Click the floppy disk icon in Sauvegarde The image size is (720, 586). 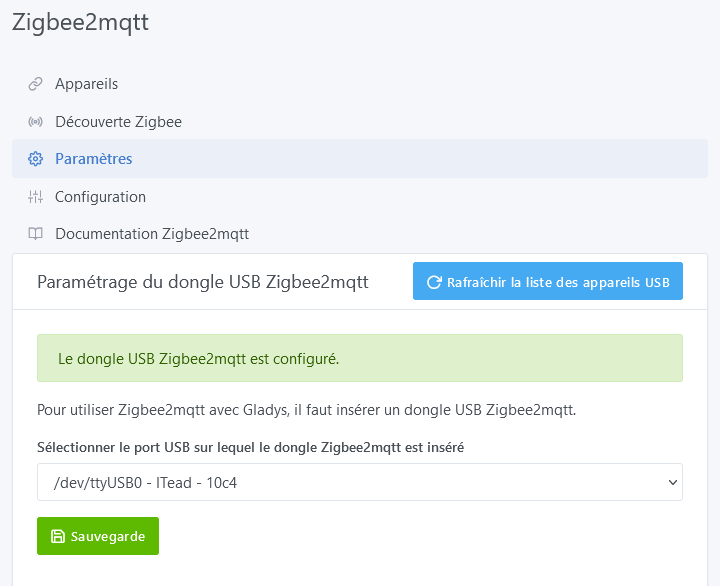58,536
